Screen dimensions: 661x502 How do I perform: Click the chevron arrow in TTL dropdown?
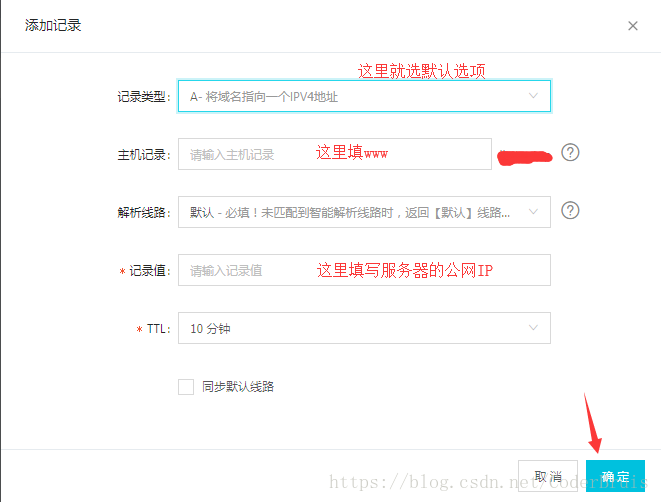point(533,328)
